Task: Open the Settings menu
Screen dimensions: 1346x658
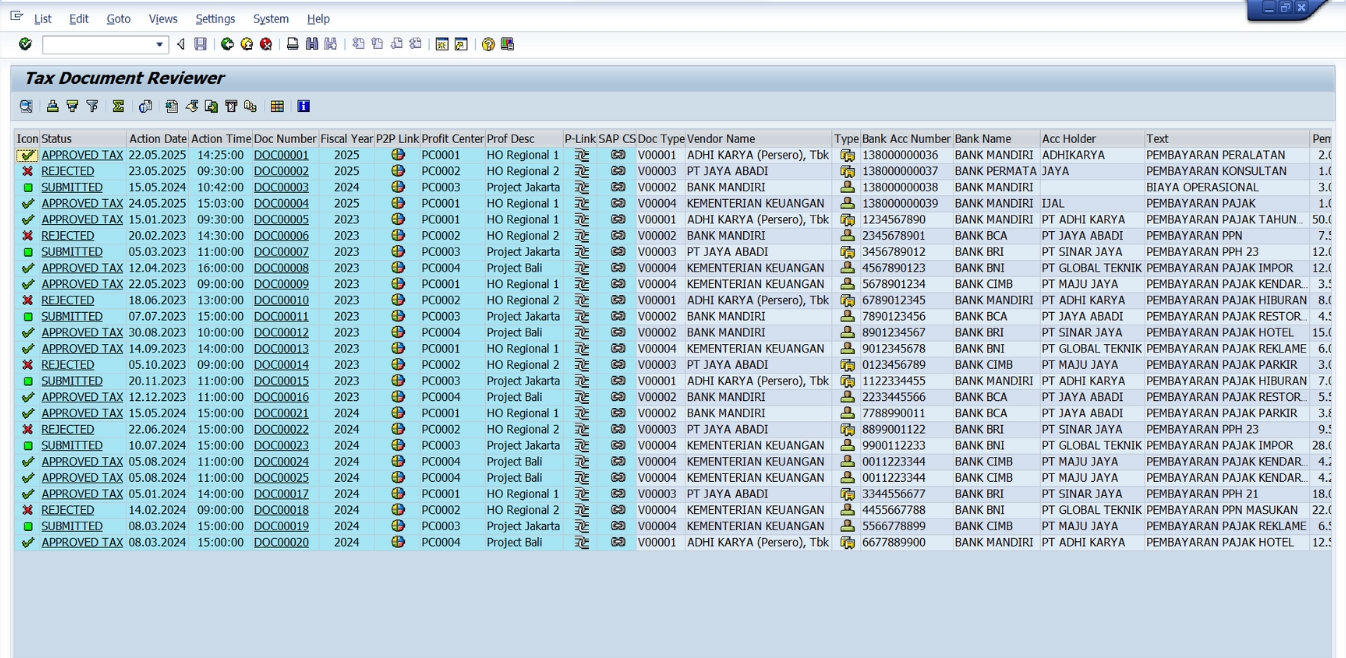Action: click(215, 19)
